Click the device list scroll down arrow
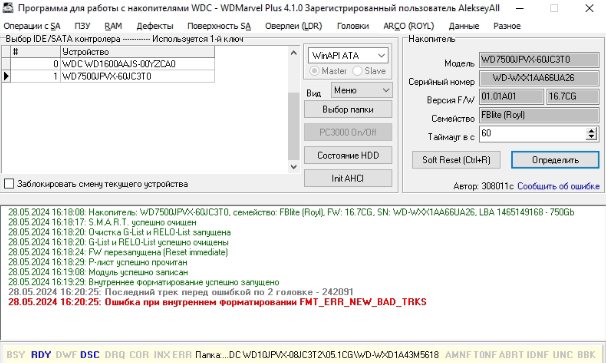The width and height of the screenshot is (606, 363). click(294, 167)
